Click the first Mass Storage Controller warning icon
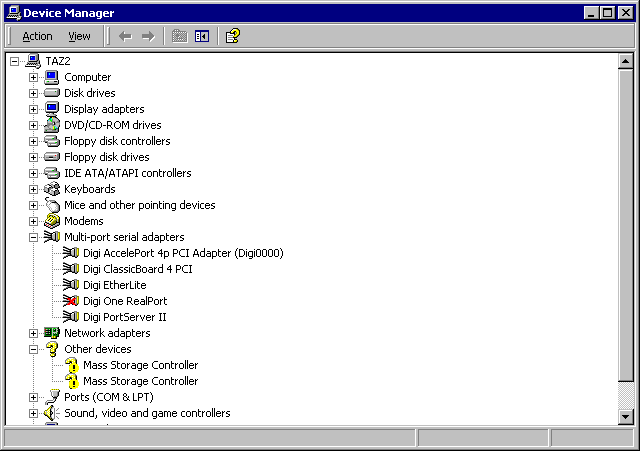The height and width of the screenshot is (451, 640). click(x=71, y=365)
